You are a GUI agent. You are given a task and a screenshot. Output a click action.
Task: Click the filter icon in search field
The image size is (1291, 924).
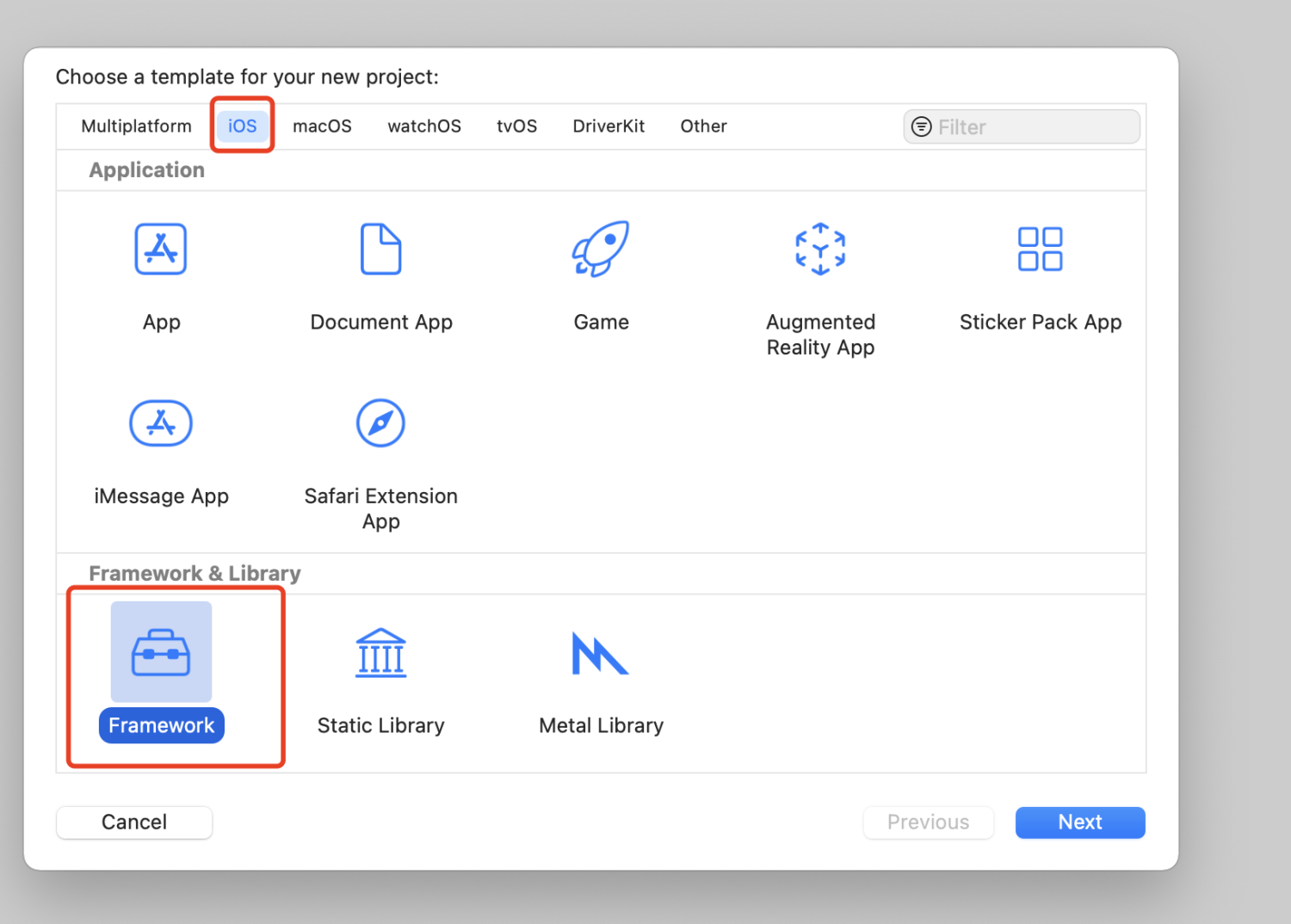(x=921, y=126)
